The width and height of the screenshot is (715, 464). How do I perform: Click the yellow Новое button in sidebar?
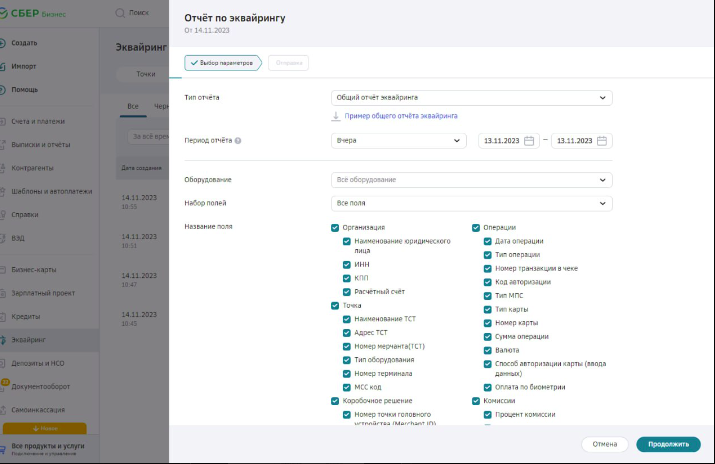pos(45,428)
